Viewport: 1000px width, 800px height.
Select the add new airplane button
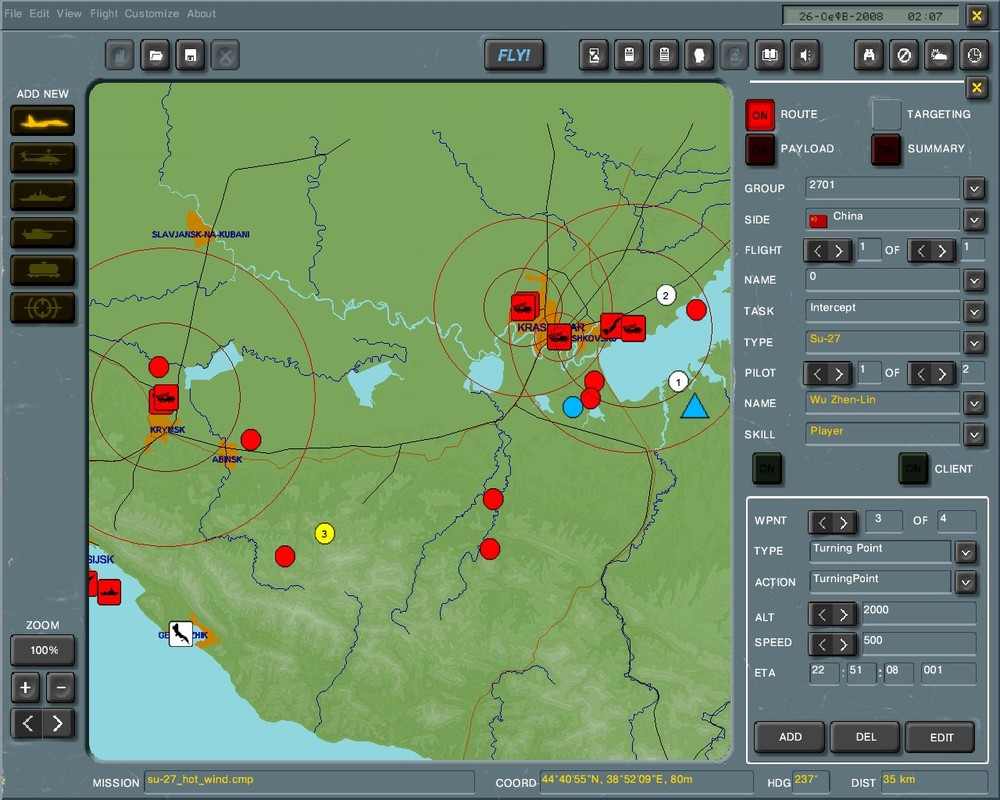point(43,120)
